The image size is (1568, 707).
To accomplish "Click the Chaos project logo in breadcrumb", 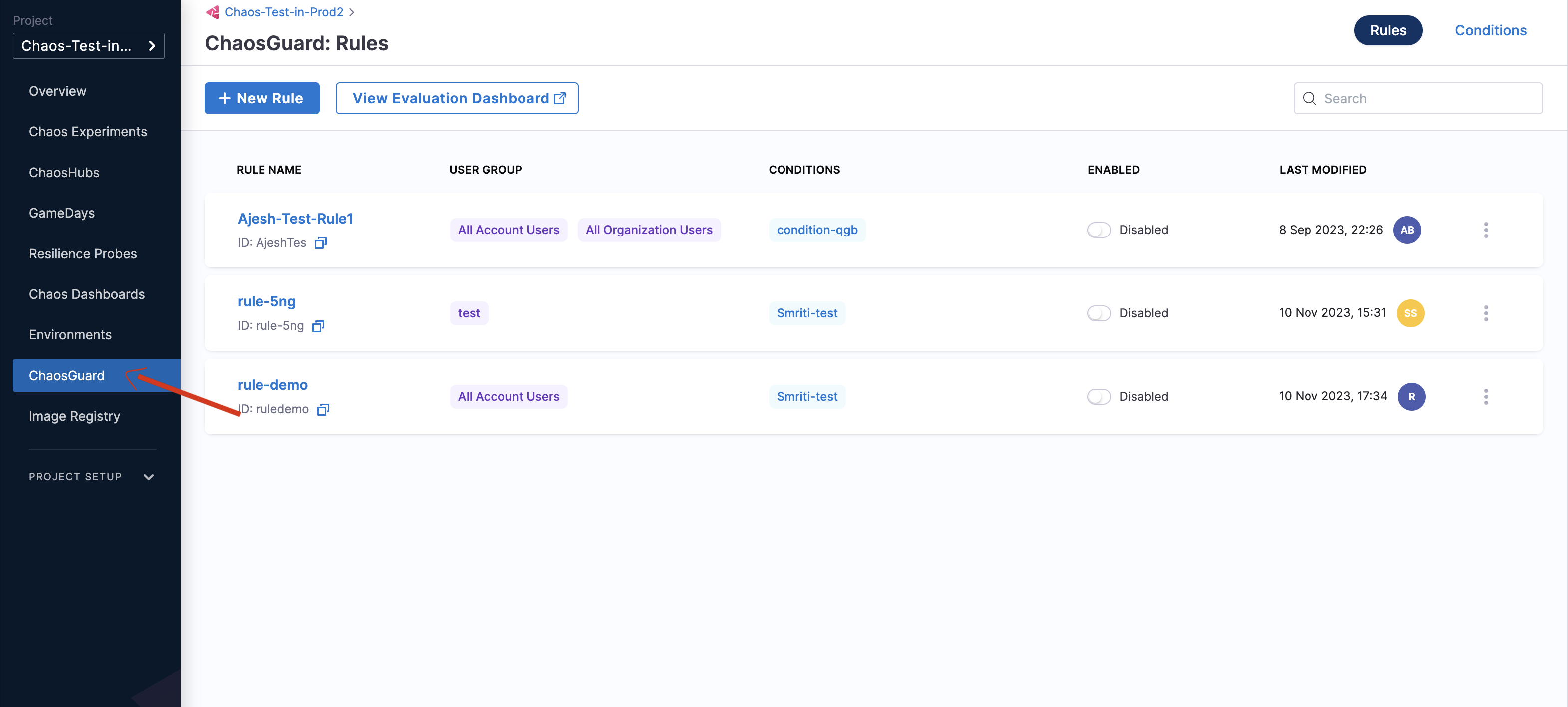I will [213, 12].
